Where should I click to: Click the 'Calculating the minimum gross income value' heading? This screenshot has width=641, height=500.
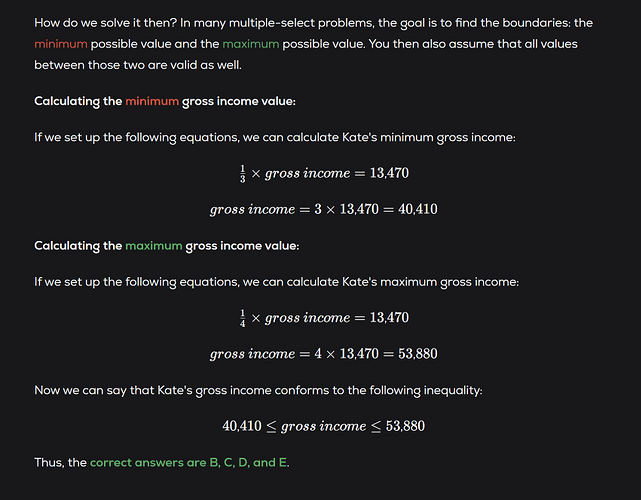165,101
